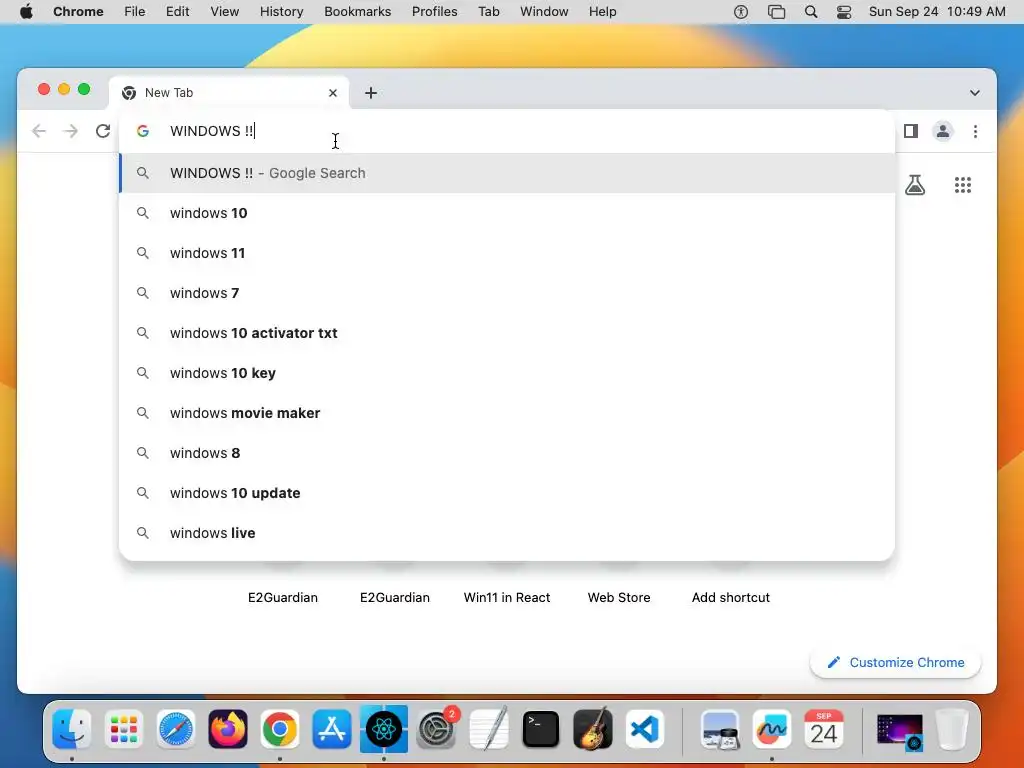Click the Spotlight search icon in menu bar

pos(810,12)
